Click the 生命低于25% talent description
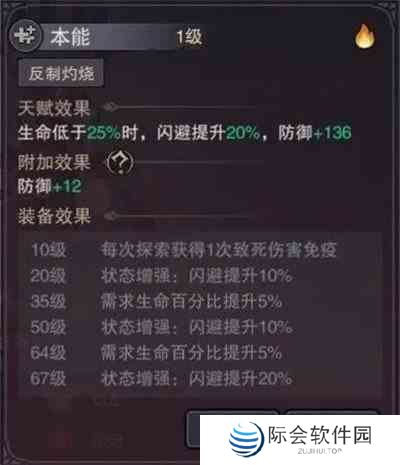 click(185, 133)
